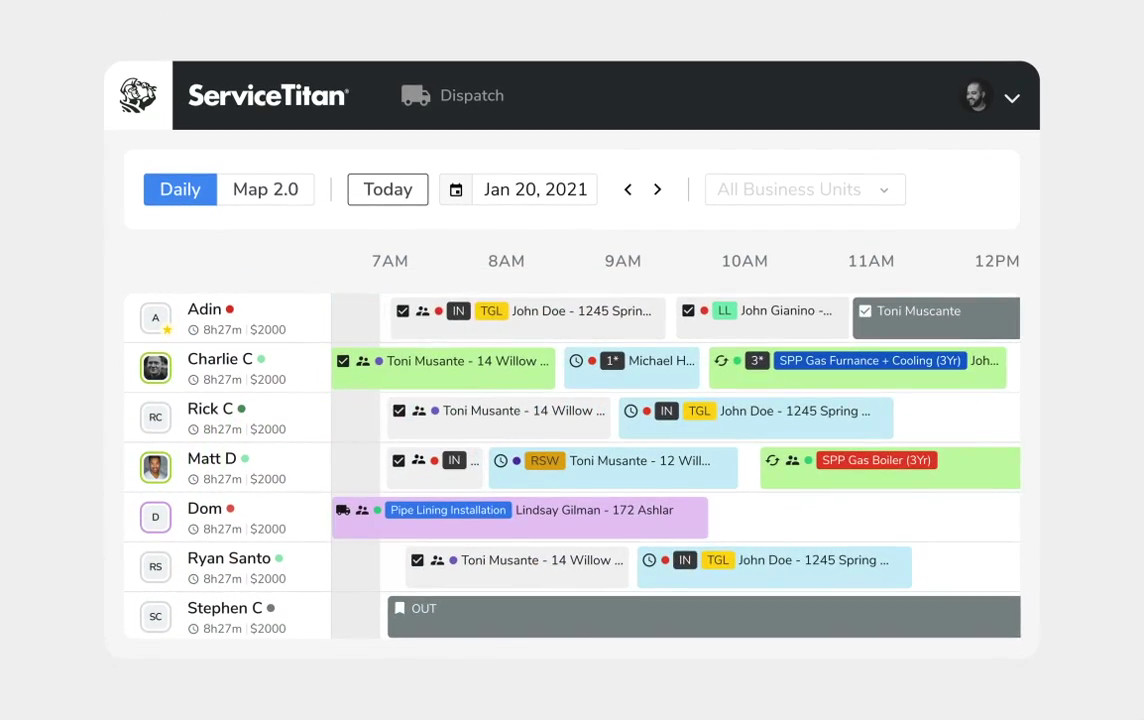Click the 3* badge on Charlie C's job
The height and width of the screenshot is (720, 1144).
[757, 360]
